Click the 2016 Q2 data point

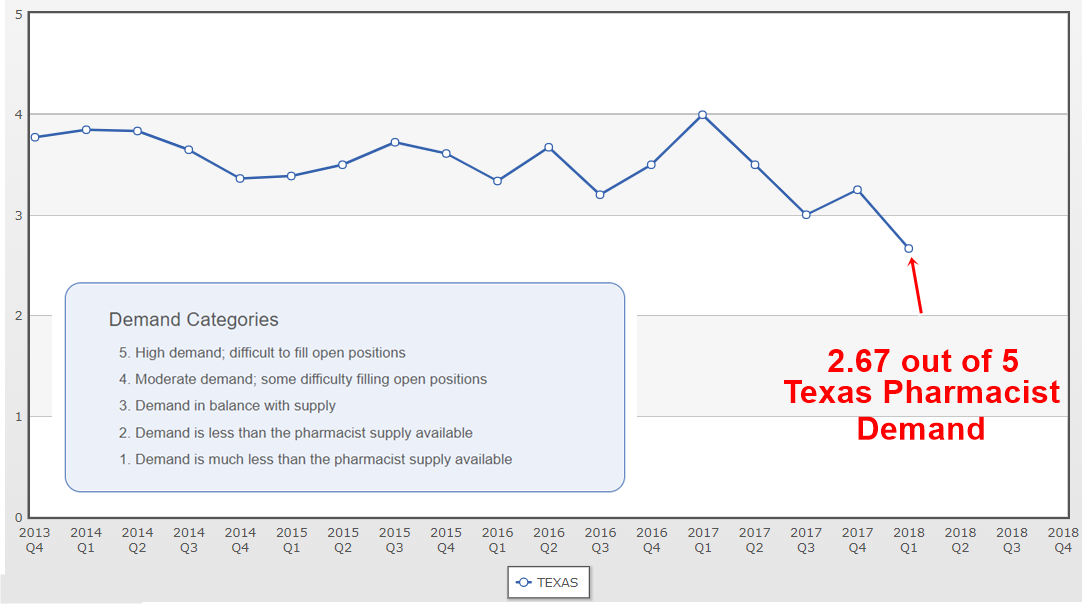(548, 147)
